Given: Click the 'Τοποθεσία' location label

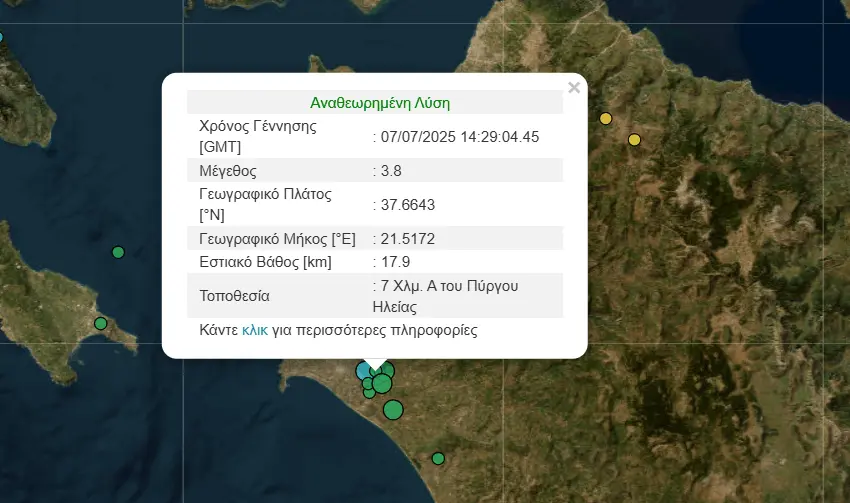Looking at the screenshot, I should pos(235,296).
